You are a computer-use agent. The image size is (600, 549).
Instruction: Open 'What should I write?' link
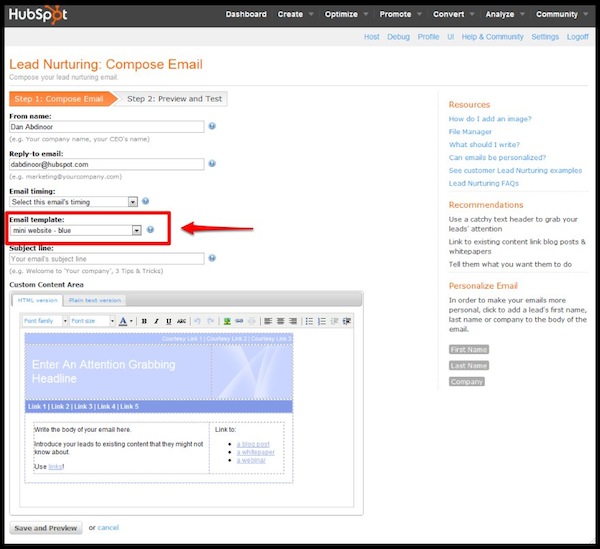[x=484, y=145]
